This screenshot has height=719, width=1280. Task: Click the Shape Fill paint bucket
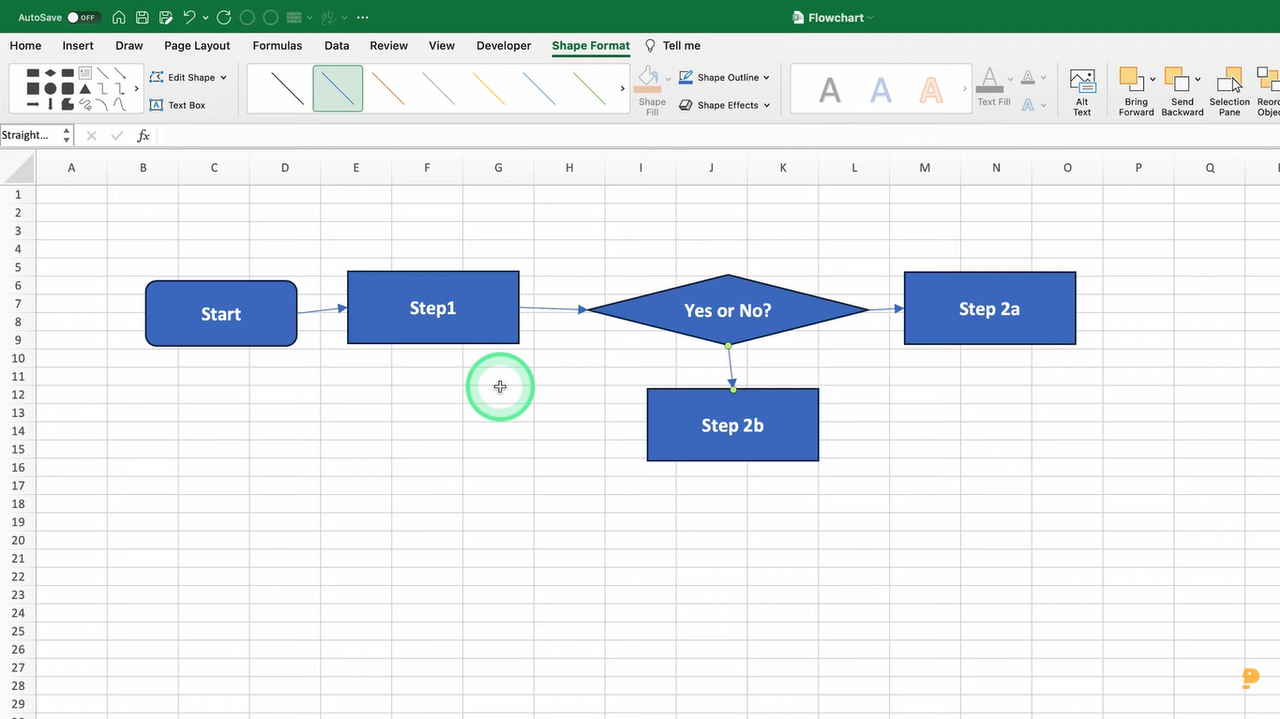tap(649, 79)
